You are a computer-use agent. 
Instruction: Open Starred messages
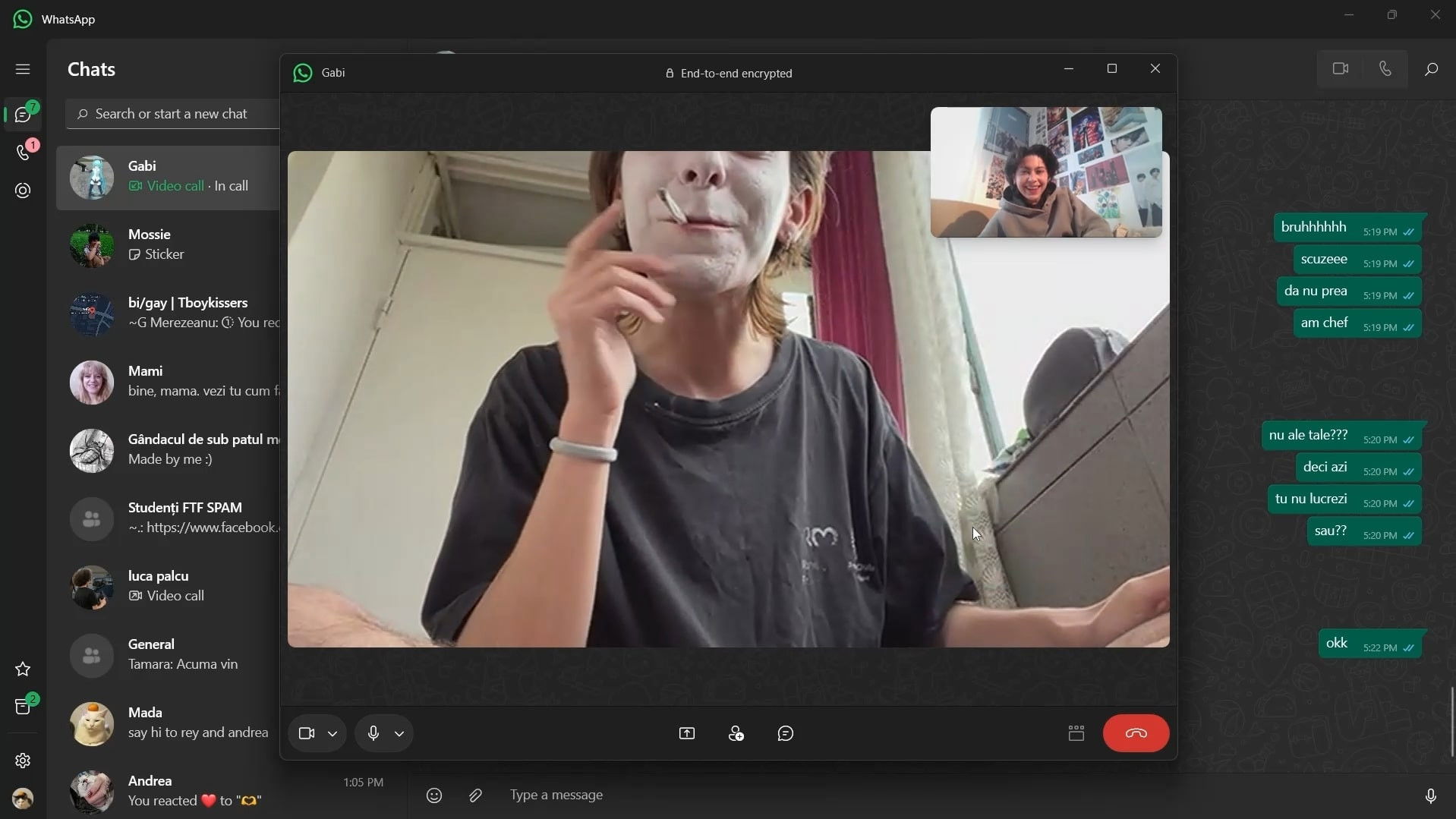pyautogui.click(x=23, y=669)
